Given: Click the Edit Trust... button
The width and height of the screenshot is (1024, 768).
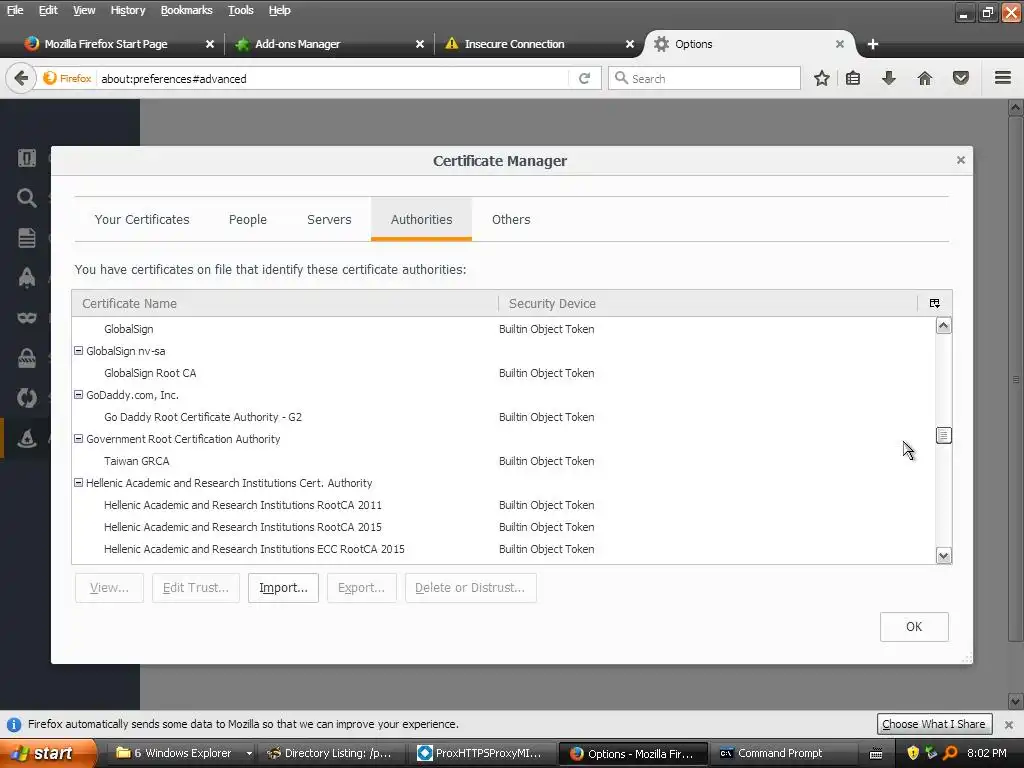Looking at the screenshot, I should [x=196, y=588].
